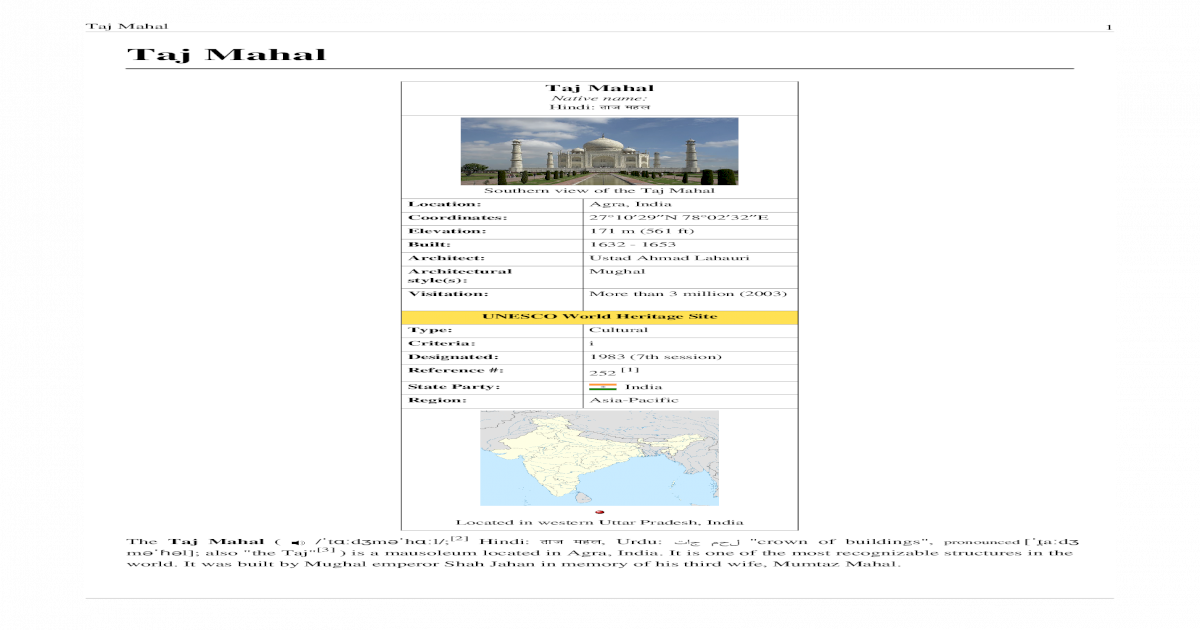Viewport: 1200px width, 630px height.
Task: Select the "Designated:" row label
Action: [x=452, y=357]
